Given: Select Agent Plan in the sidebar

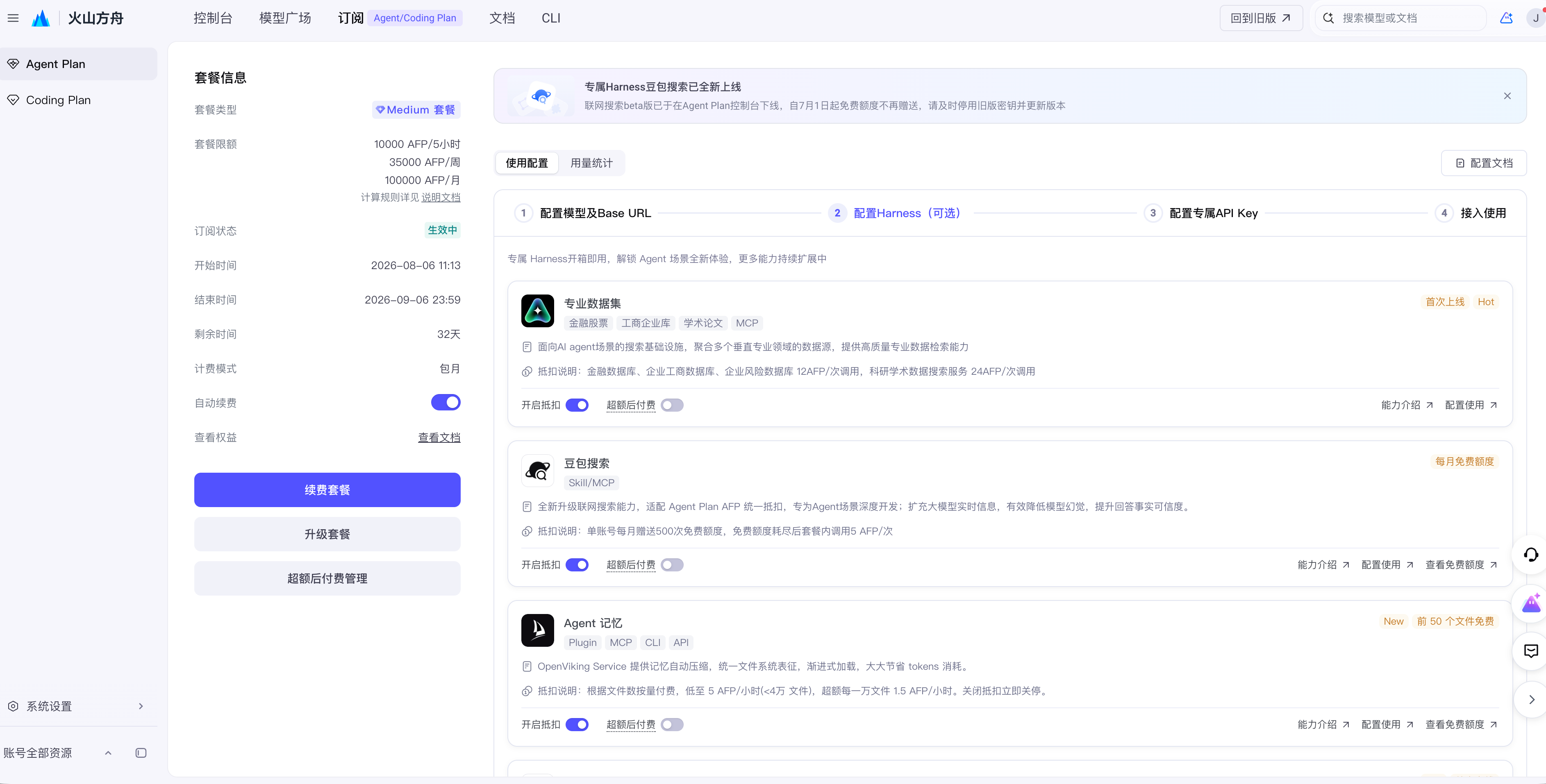Looking at the screenshot, I should click(x=79, y=63).
